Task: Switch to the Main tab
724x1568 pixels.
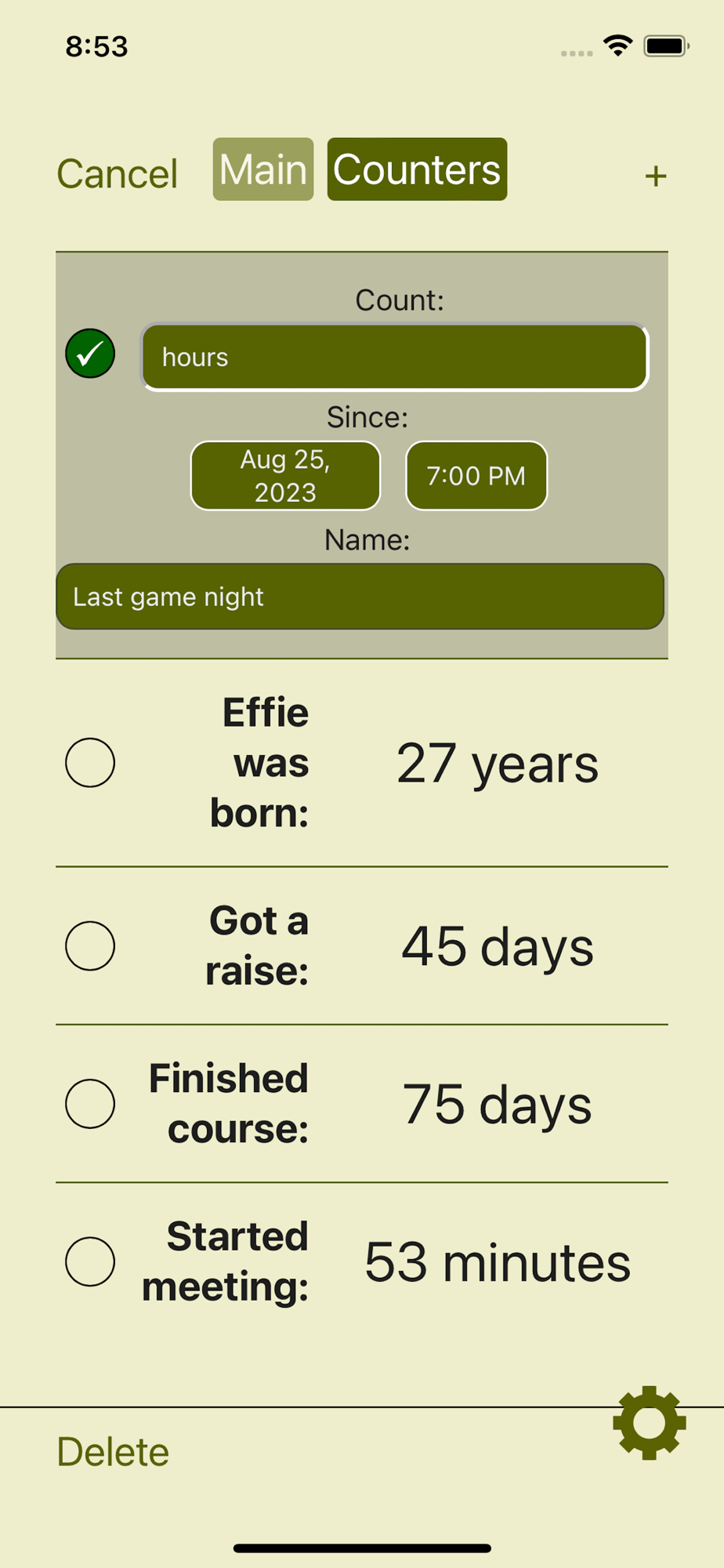Action: (x=263, y=169)
